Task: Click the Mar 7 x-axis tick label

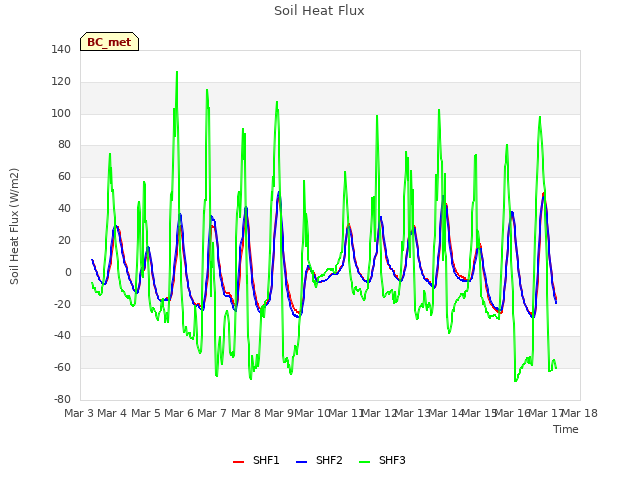Action: [x=212, y=413]
